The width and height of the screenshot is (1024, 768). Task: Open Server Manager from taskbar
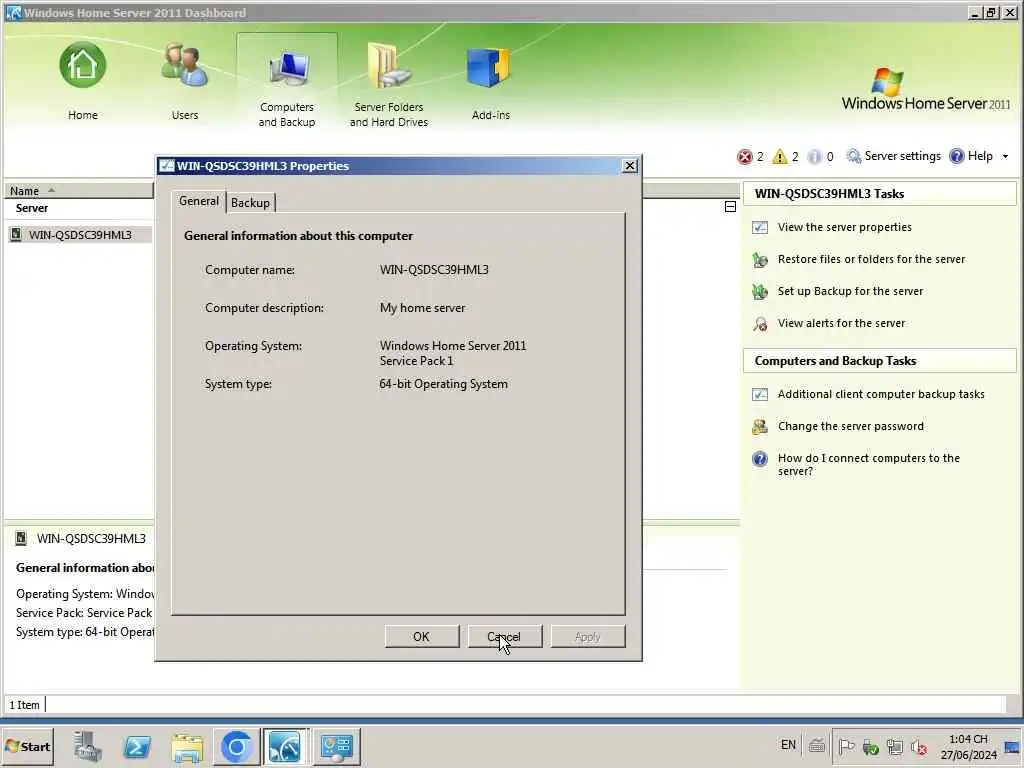[88, 746]
